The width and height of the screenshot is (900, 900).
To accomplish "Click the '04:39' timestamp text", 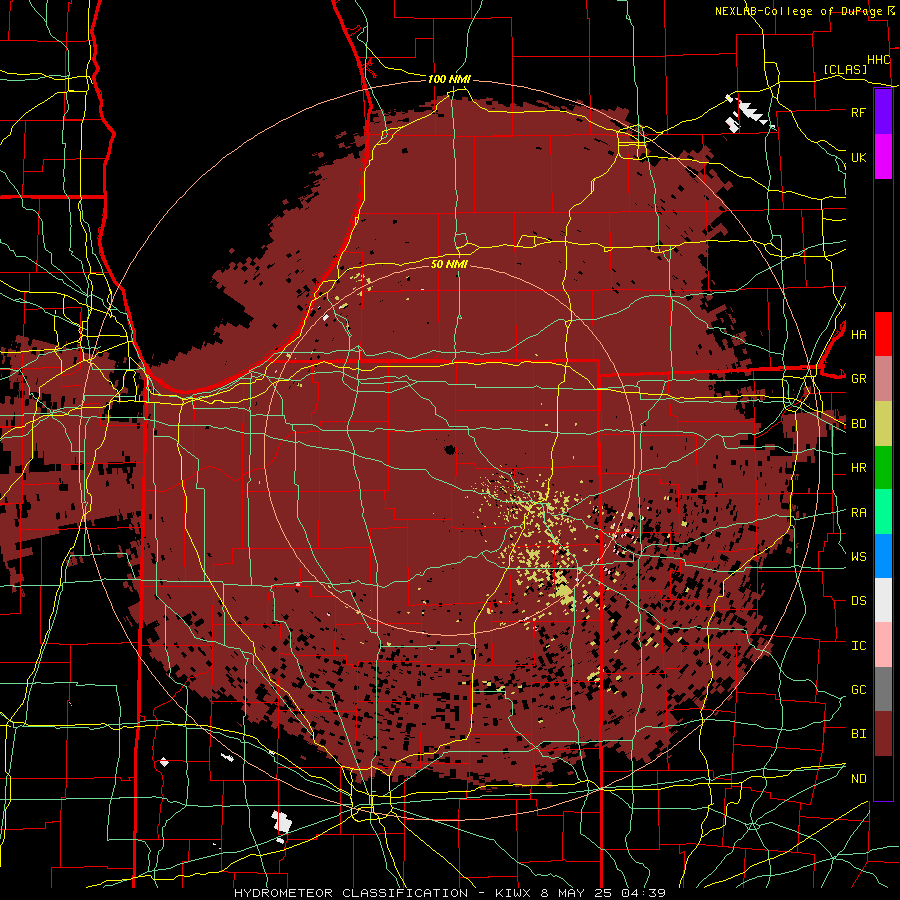I will pos(644,893).
